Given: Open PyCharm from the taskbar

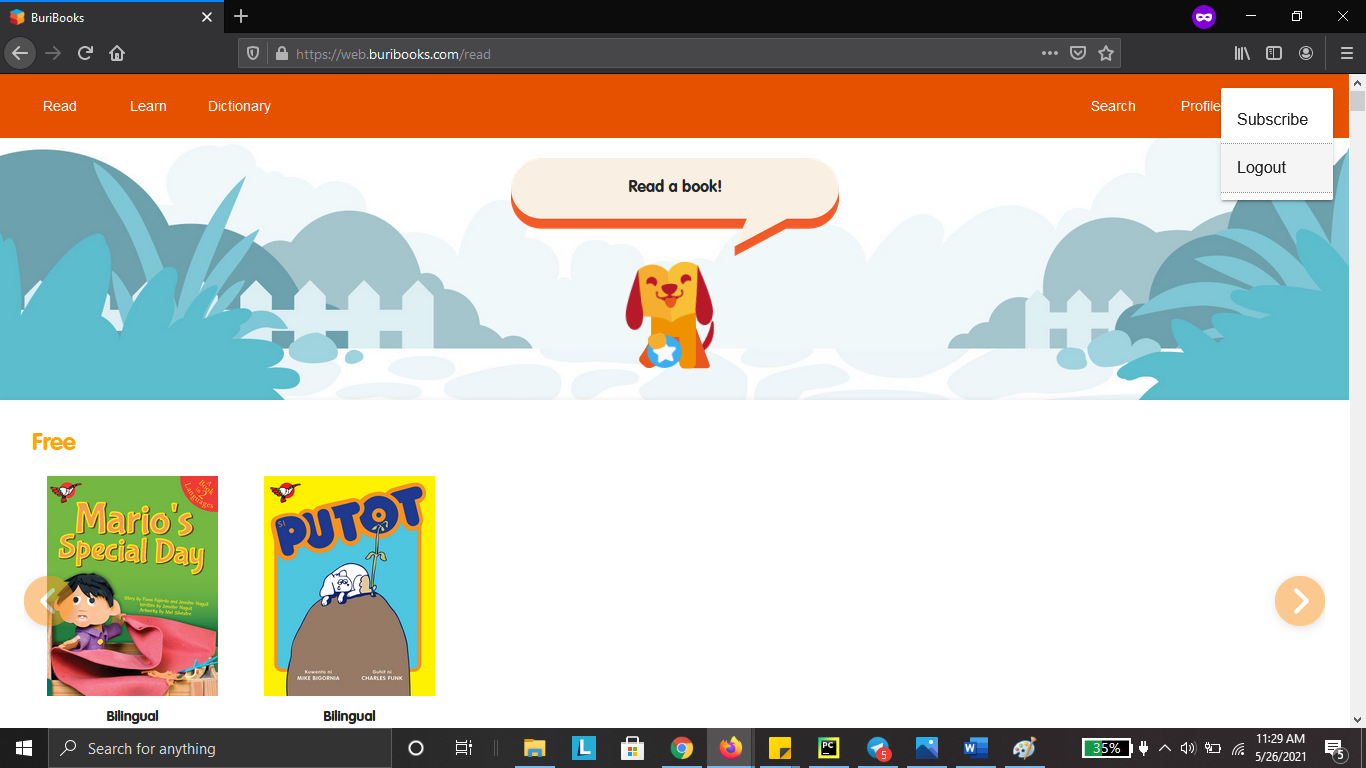Looking at the screenshot, I should pyautogui.click(x=829, y=748).
